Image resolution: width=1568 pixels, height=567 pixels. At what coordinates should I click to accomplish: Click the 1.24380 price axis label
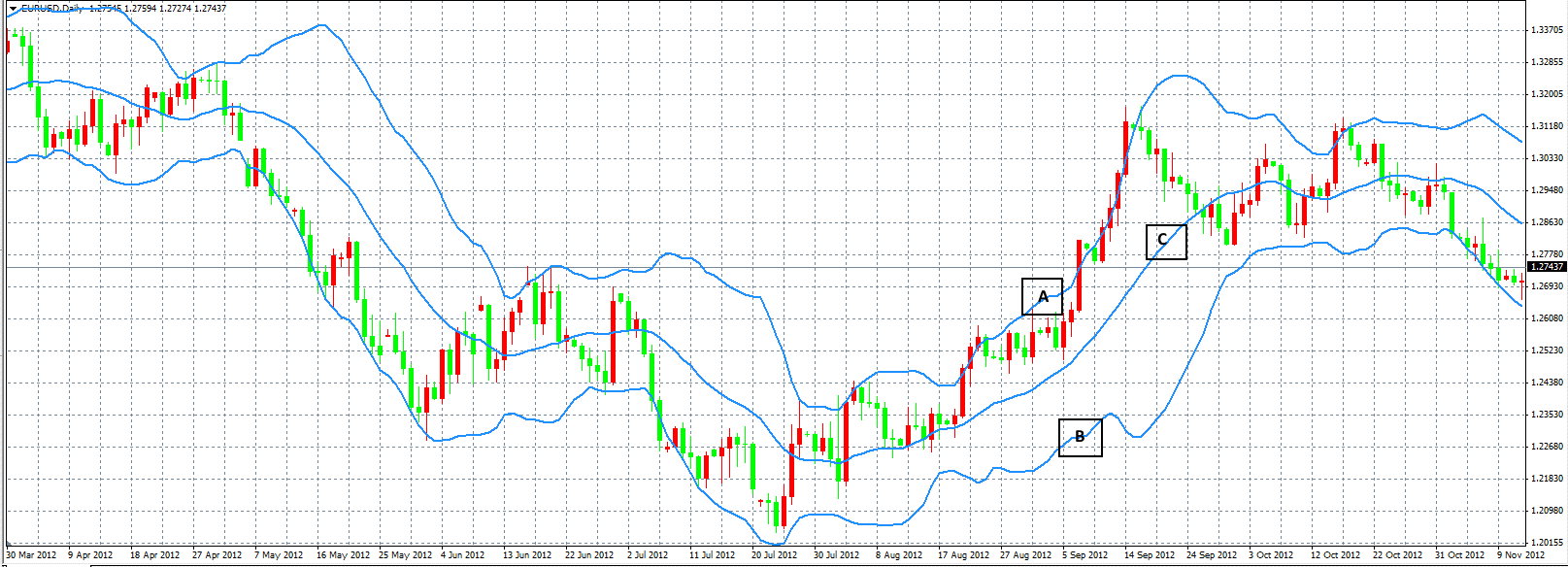(x=1546, y=383)
